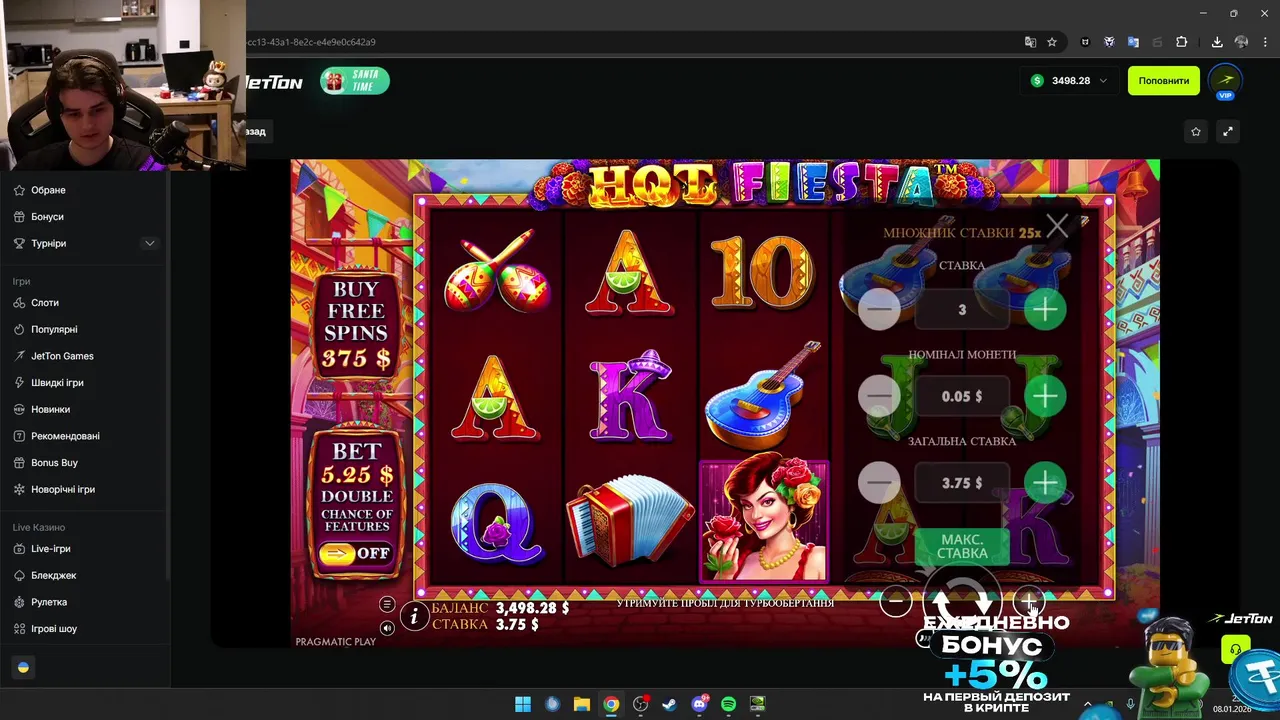Open Spotify from taskbar
Image resolution: width=1280 pixels, height=720 pixels.
point(728,704)
